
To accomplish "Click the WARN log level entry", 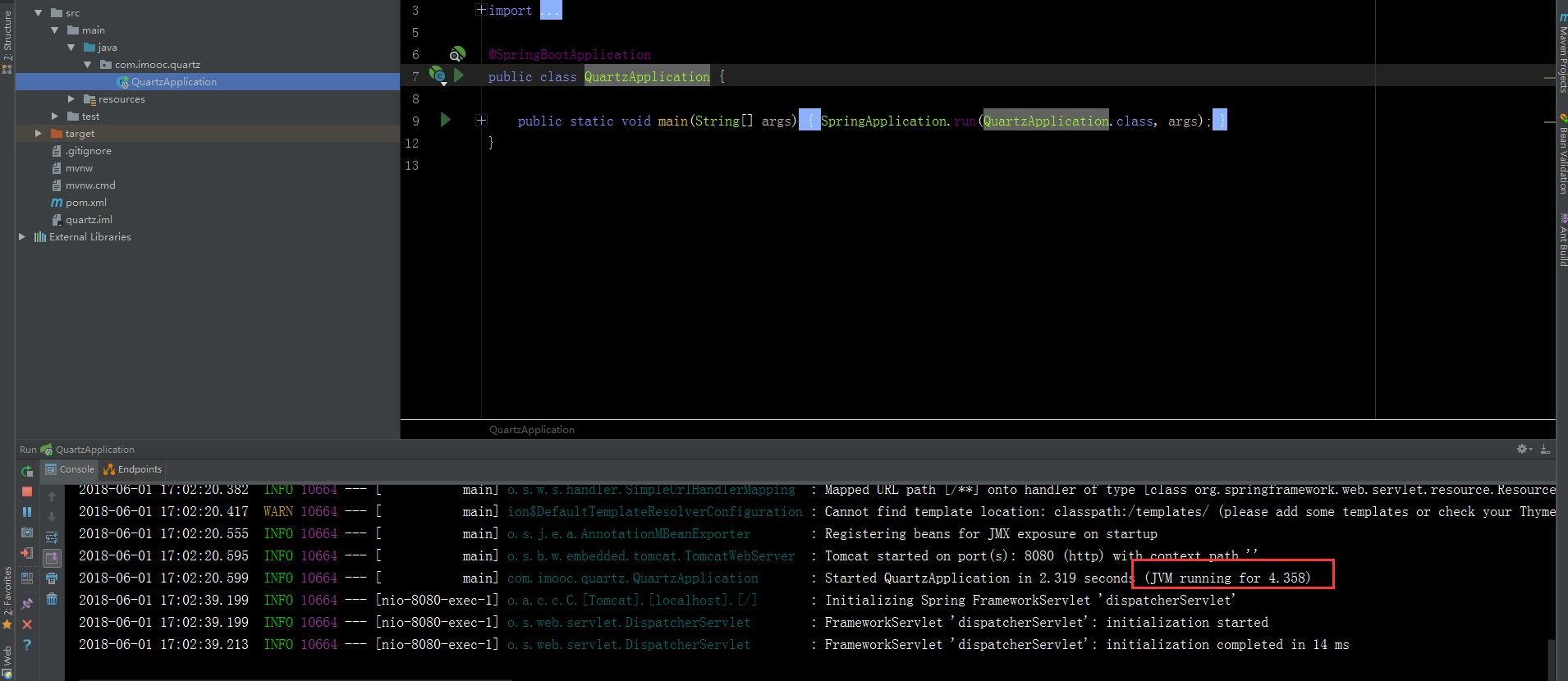I will (x=278, y=512).
